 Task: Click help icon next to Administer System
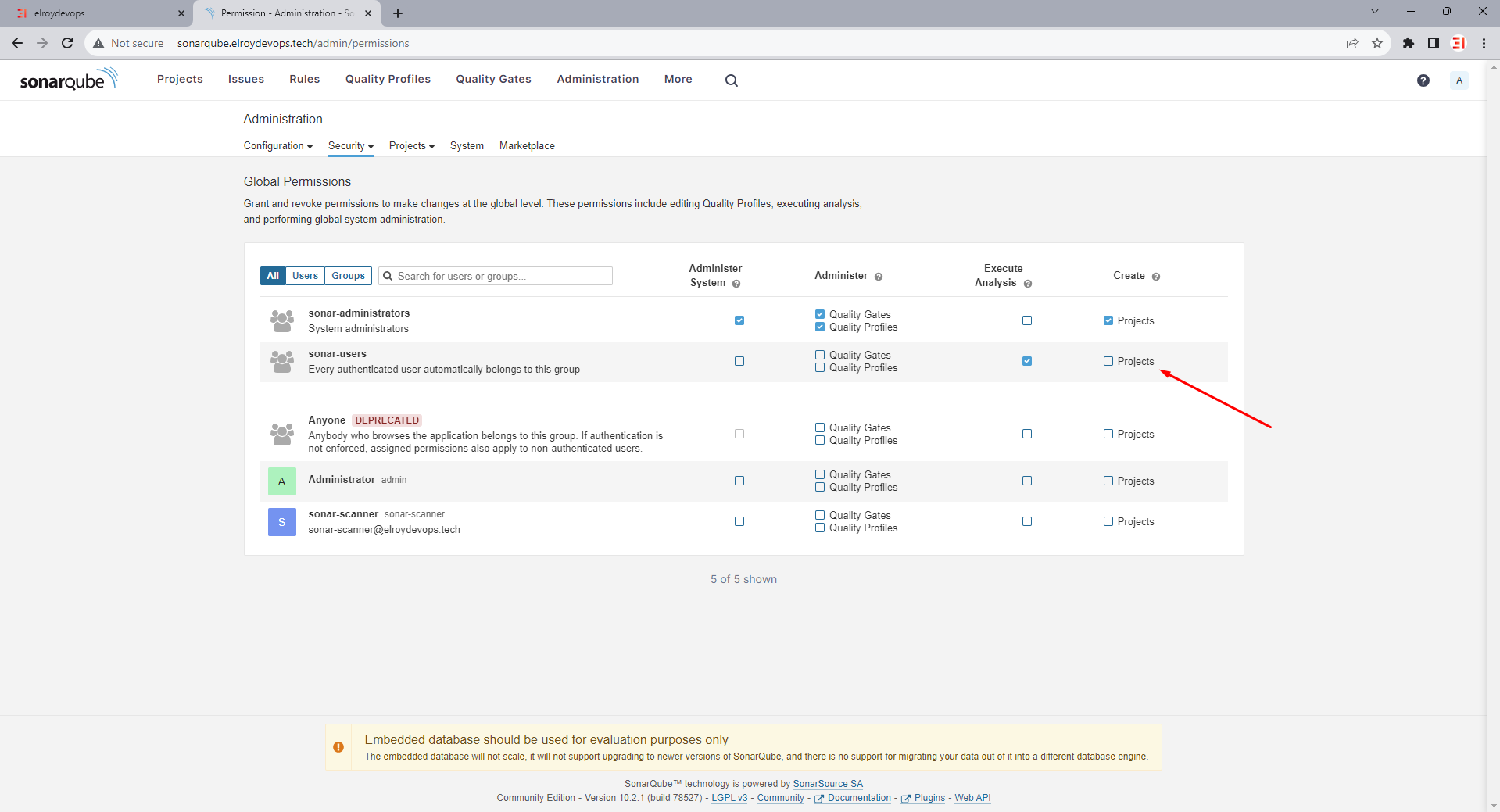click(736, 284)
